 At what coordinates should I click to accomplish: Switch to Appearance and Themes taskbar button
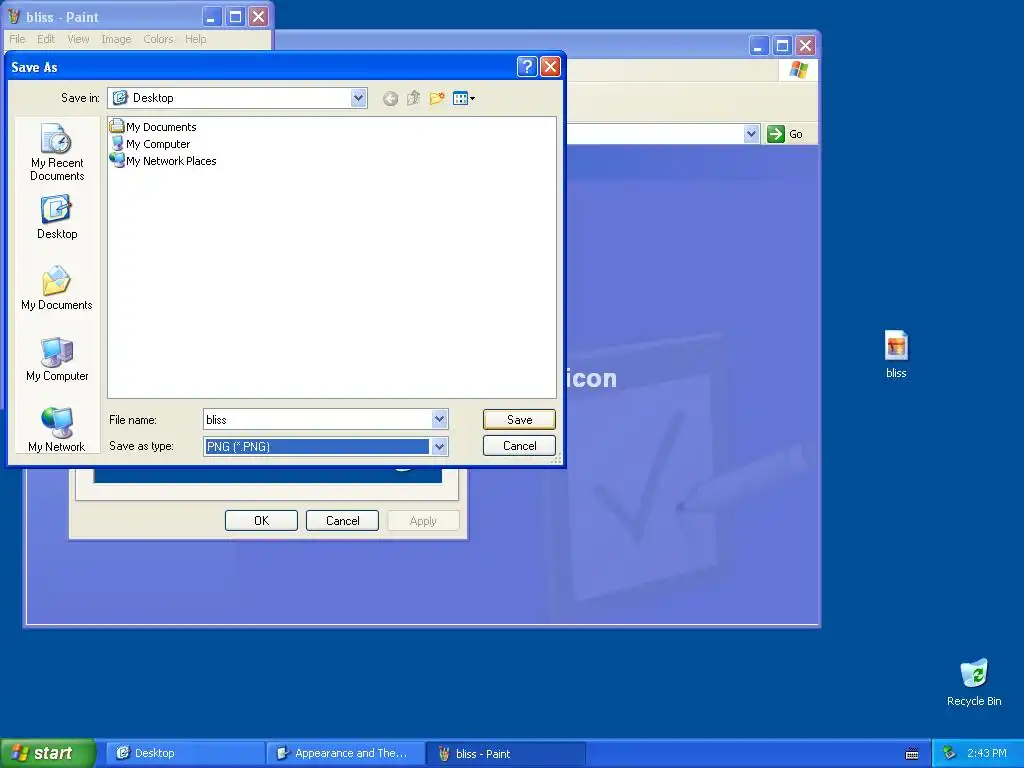click(x=345, y=753)
